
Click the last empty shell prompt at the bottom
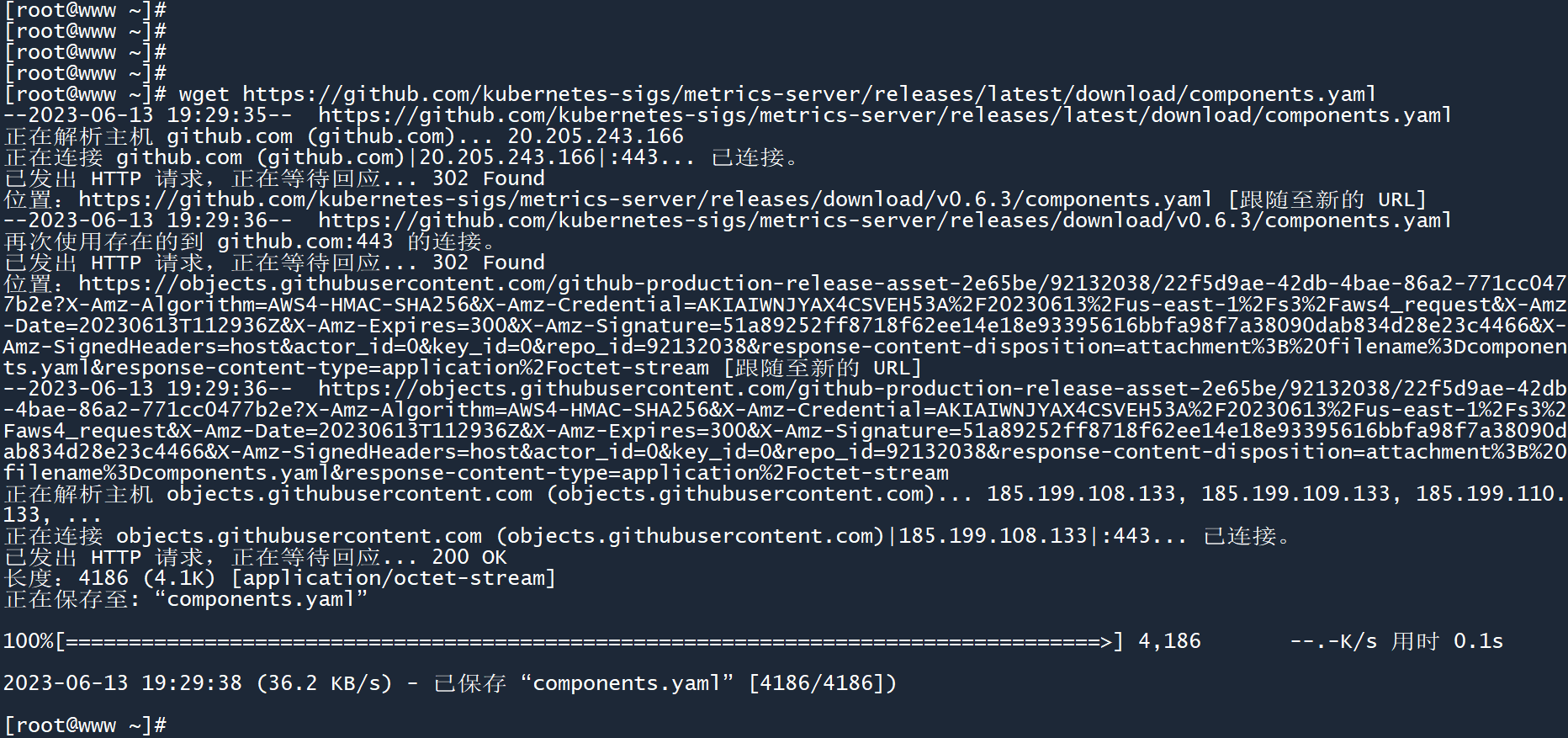click(x=85, y=725)
